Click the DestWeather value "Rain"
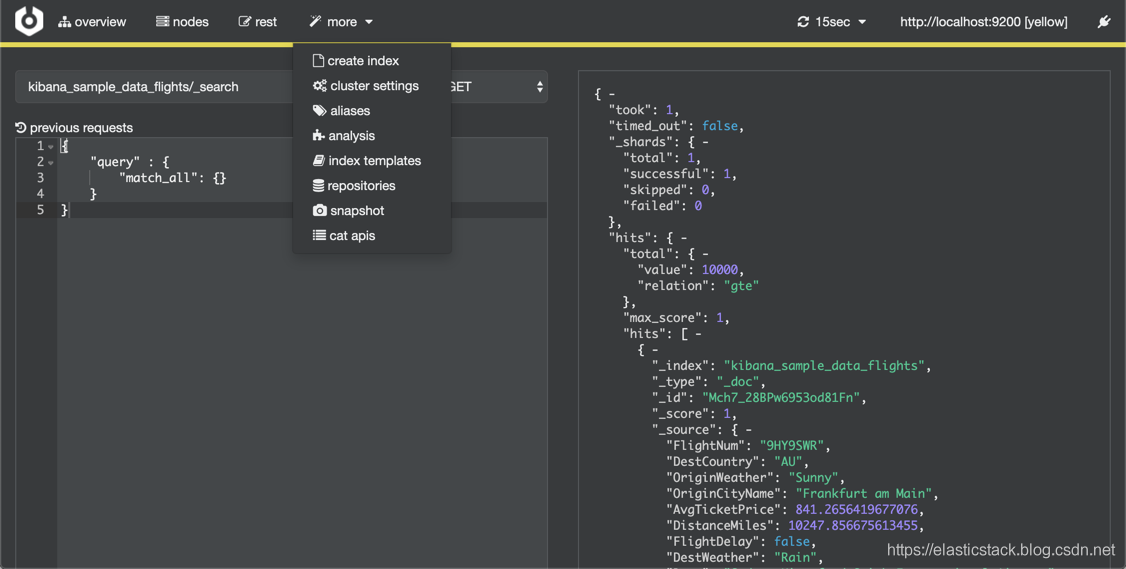The width and height of the screenshot is (1126, 569). click(x=796, y=557)
